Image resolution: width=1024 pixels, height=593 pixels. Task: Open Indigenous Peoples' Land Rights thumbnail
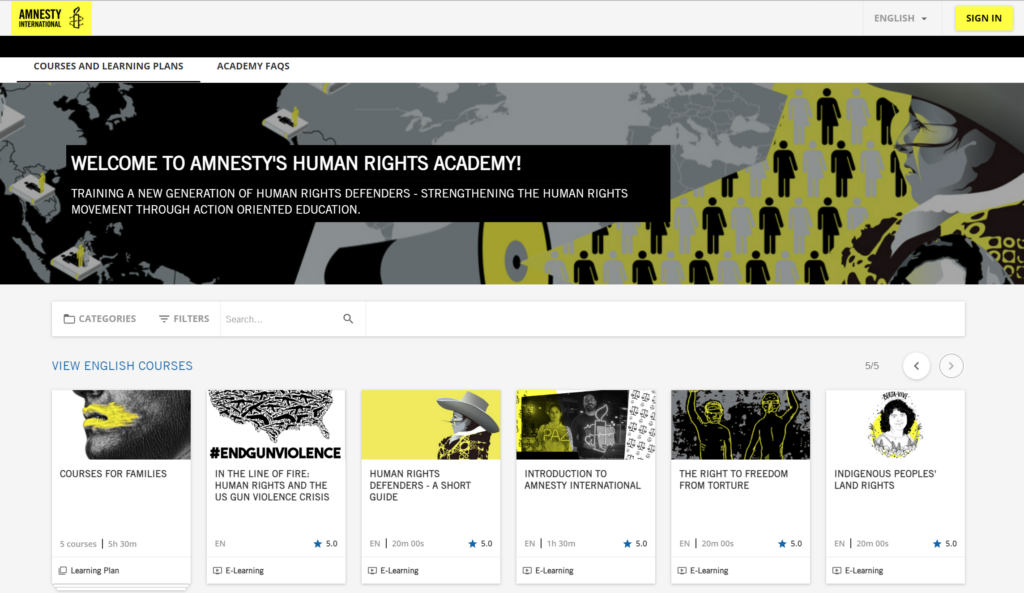(895, 425)
